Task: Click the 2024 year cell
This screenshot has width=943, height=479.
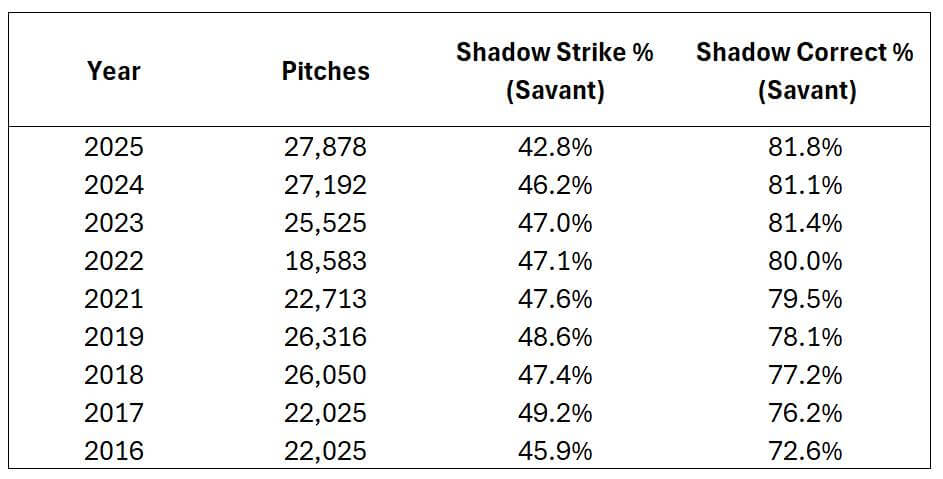Action: pos(113,185)
